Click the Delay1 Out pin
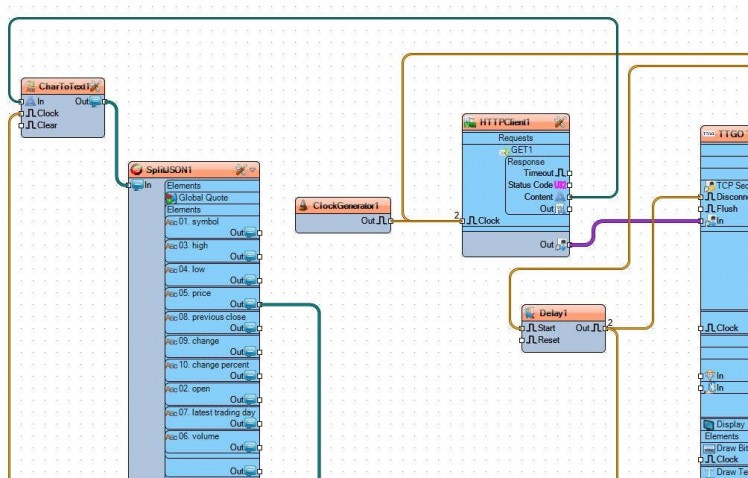Viewport: 748px width, 478px height. pos(605,328)
